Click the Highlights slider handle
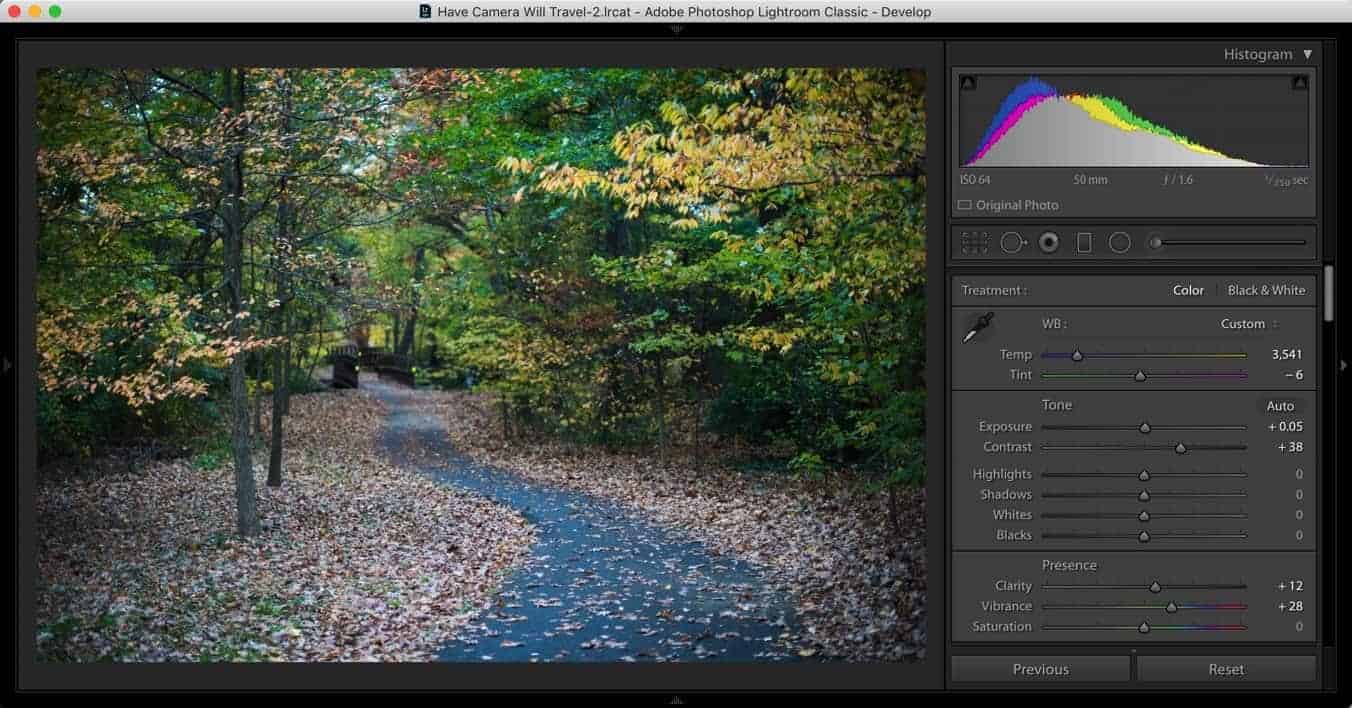This screenshot has width=1352, height=708. pyautogui.click(x=1144, y=476)
